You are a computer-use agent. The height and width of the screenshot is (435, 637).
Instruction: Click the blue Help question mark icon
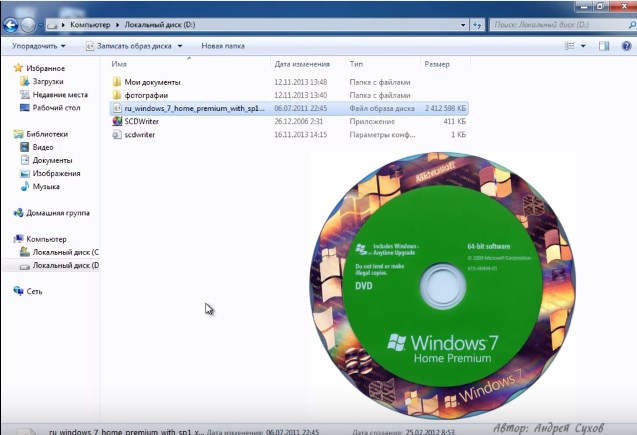[626, 46]
